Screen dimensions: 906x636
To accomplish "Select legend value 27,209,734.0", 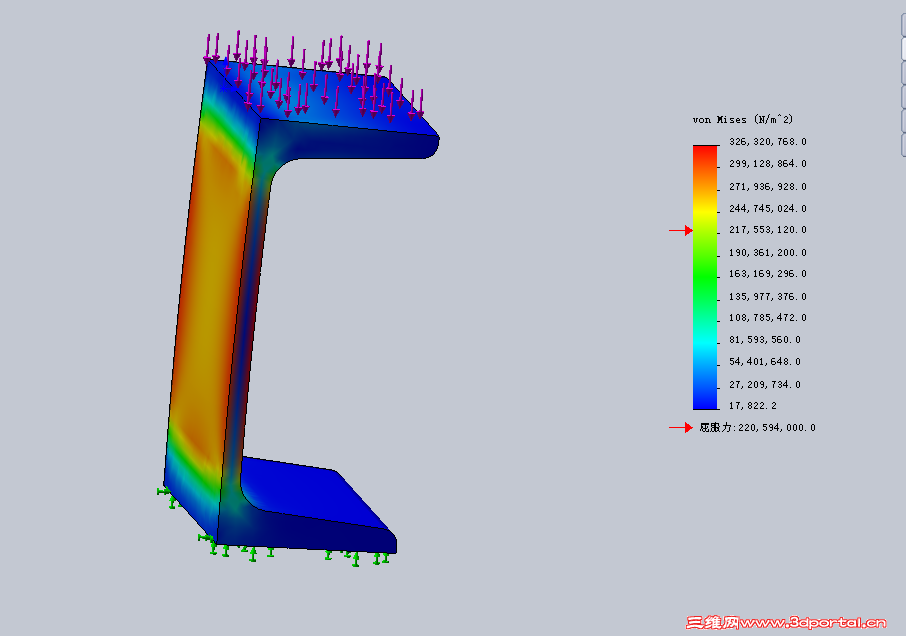I will tap(764, 384).
